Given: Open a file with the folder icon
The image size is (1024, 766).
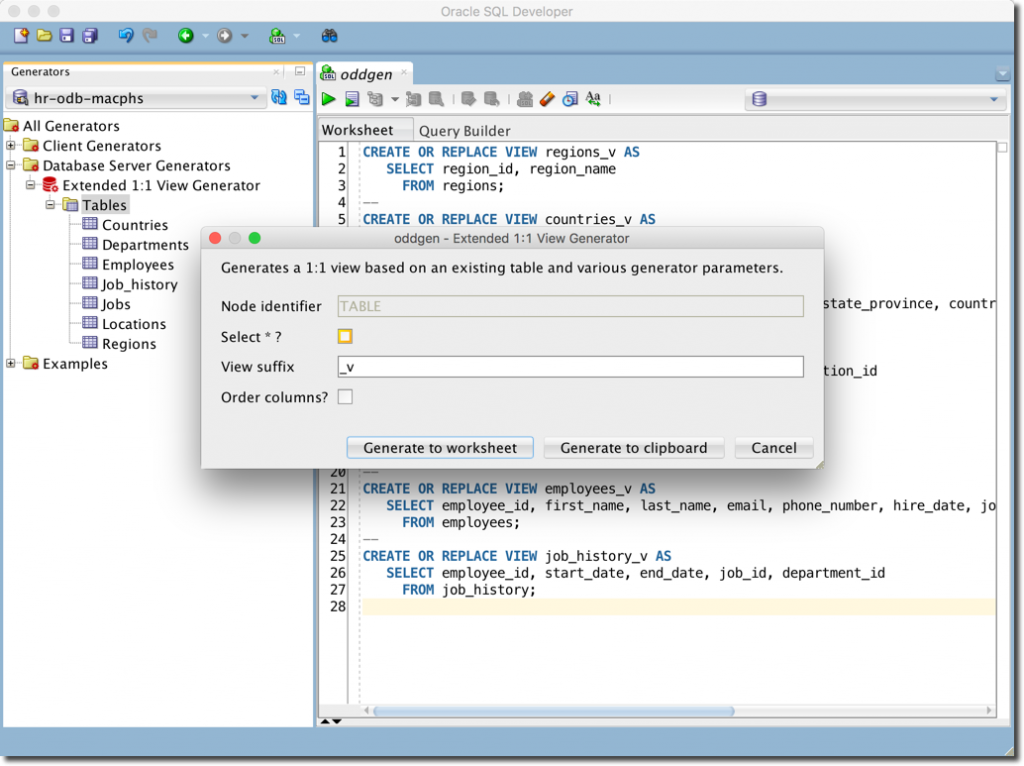Looking at the screenshot, I should click(x=43, y=35).
